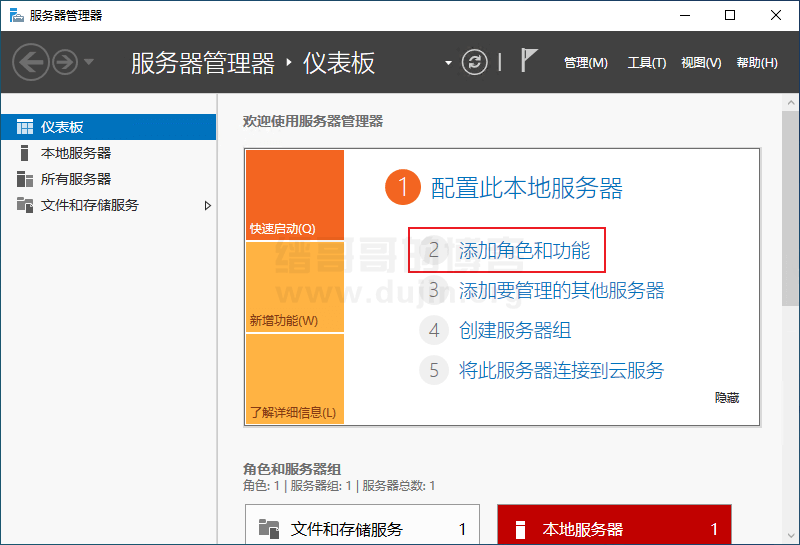Expand 文件和存储服务 submenu arrow
The image size is (800, 545).
point(208,205)
